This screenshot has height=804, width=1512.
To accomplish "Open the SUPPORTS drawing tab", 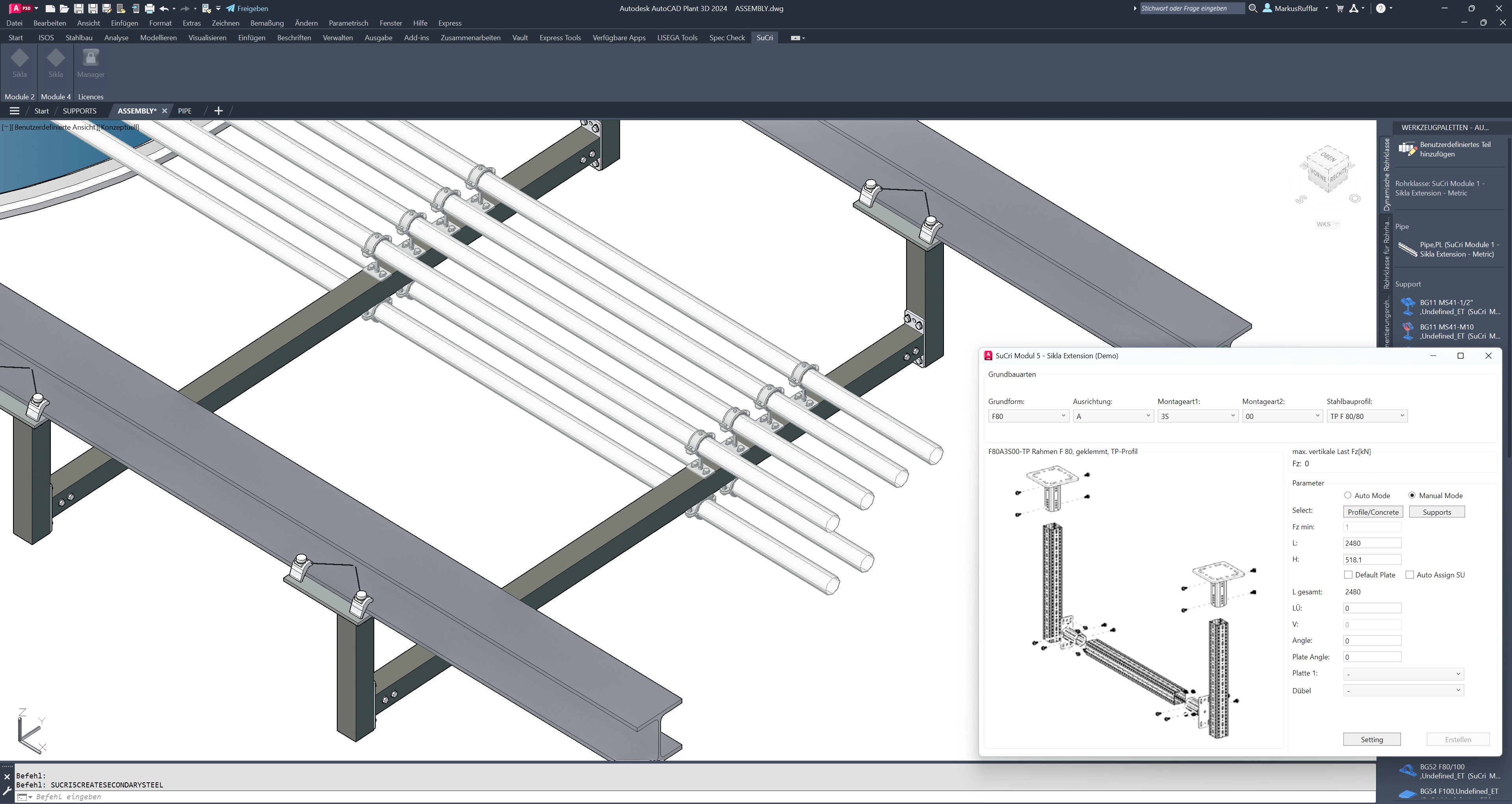I will coord(79,111).
